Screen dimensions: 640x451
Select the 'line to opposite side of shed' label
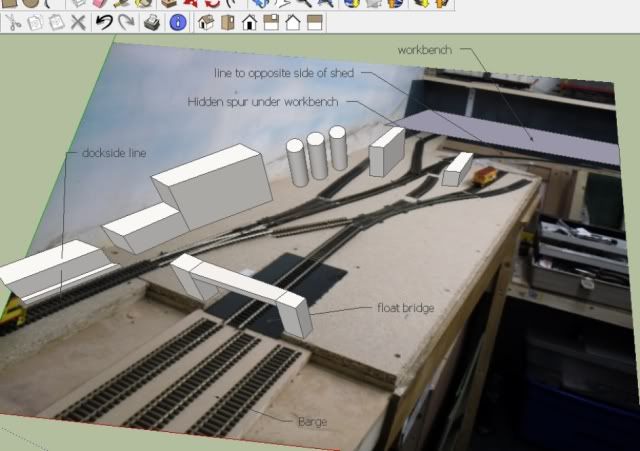click(284, 73)
